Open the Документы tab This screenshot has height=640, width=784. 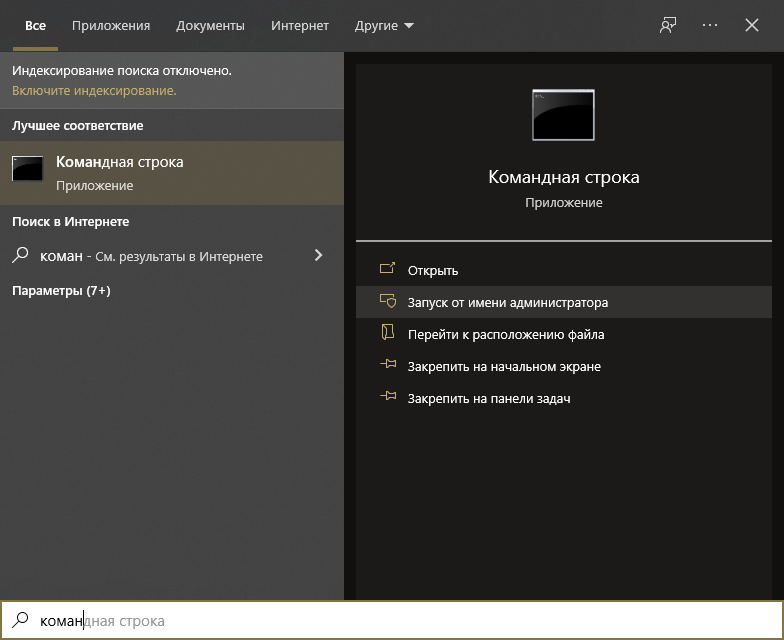coord(210,26)
